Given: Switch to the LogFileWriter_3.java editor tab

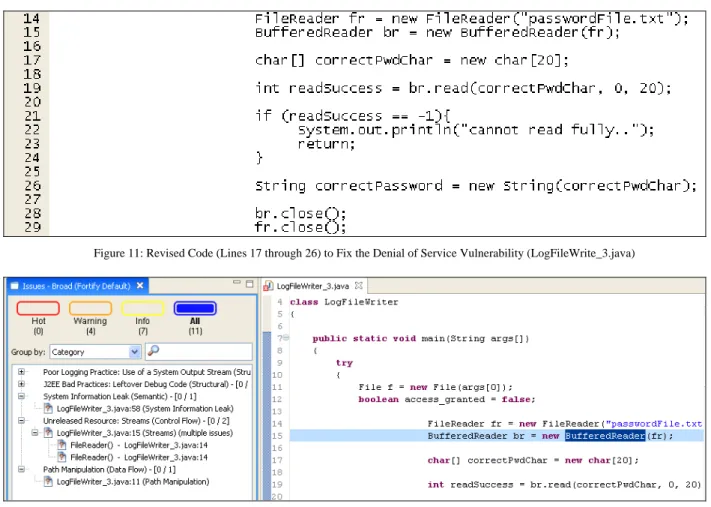Looking at the screenshot, I should pos(312,286).
